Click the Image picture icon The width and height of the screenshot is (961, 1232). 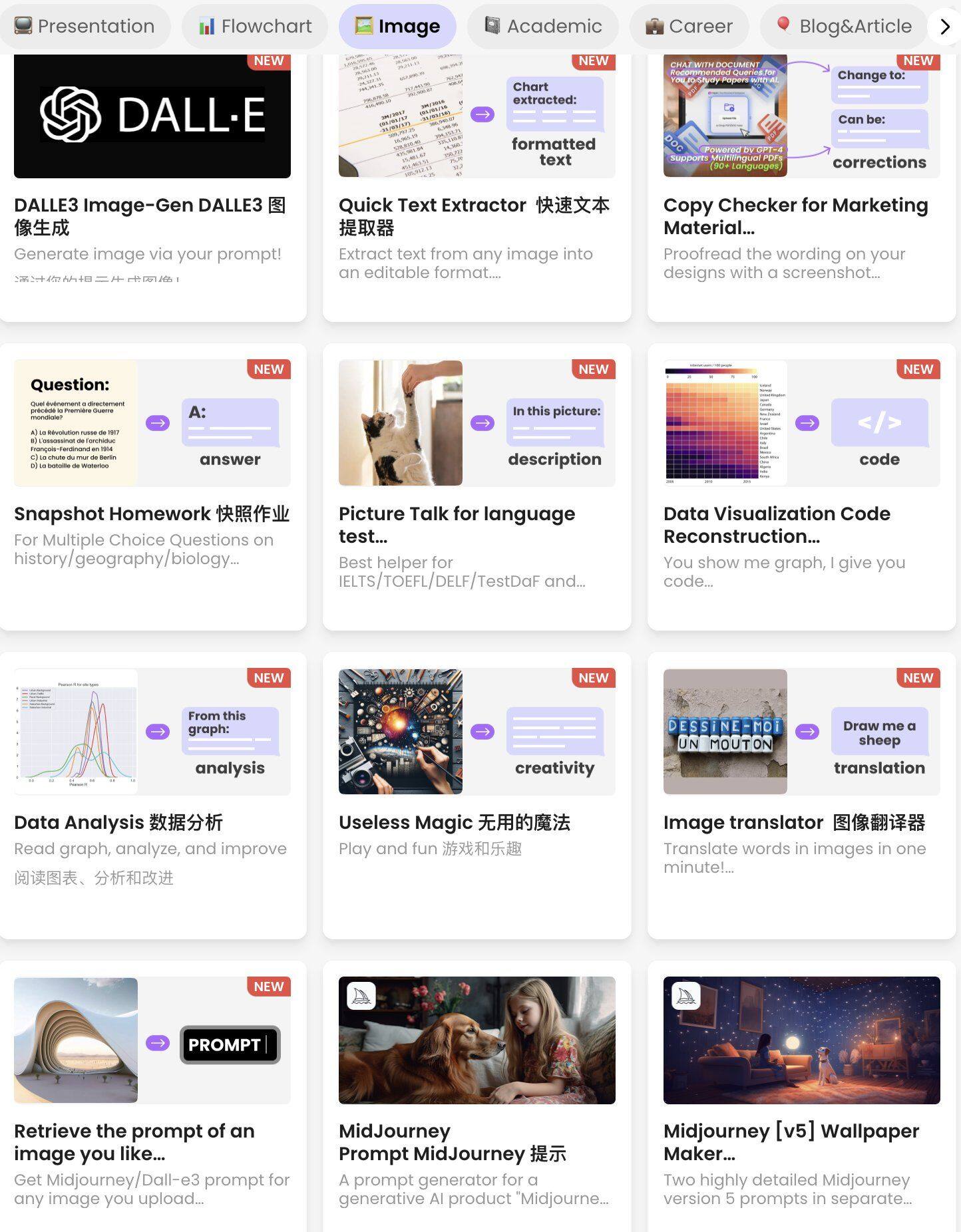[x=363, y=26]
